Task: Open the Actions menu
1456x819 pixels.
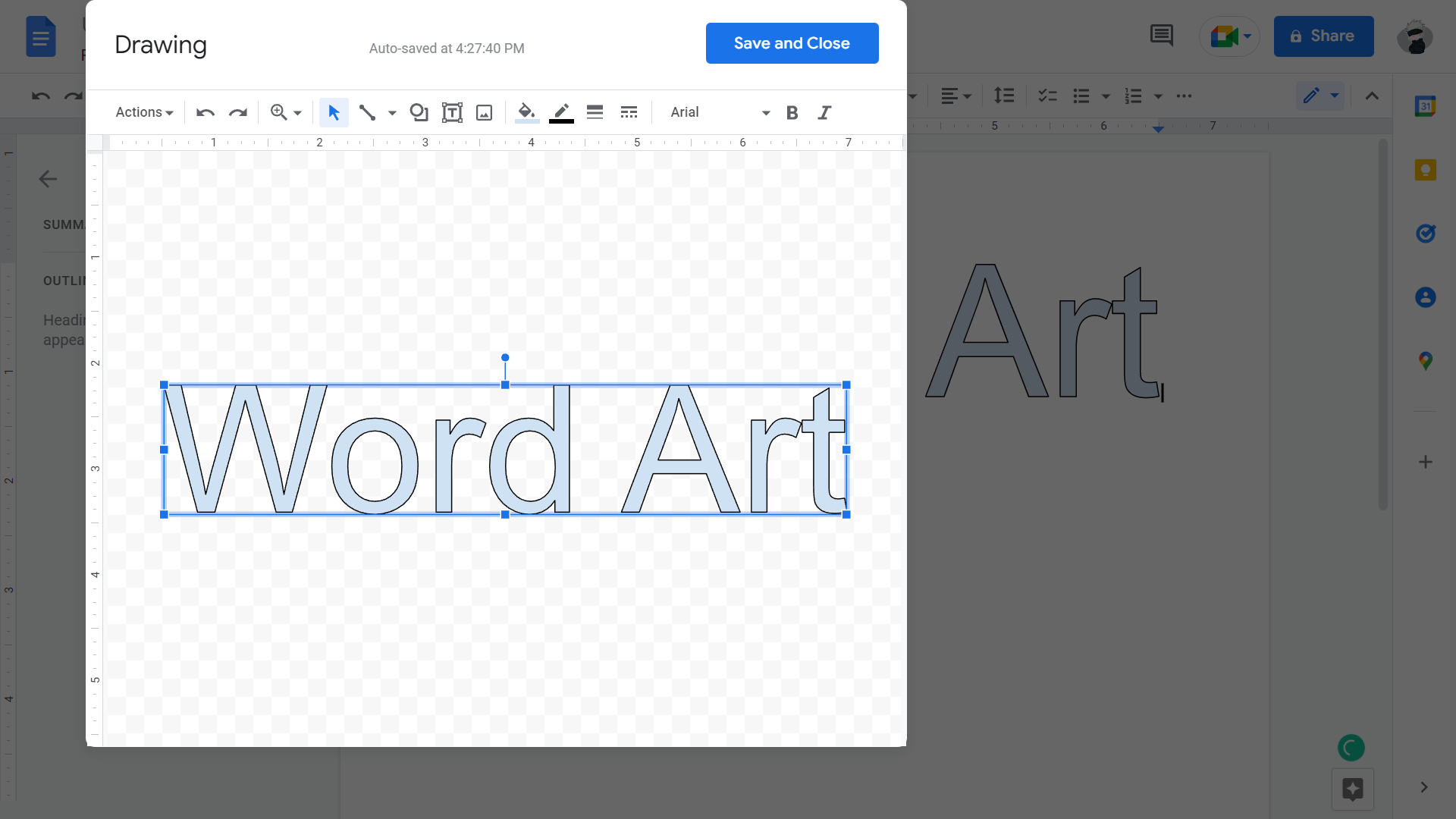Action: 143,111
